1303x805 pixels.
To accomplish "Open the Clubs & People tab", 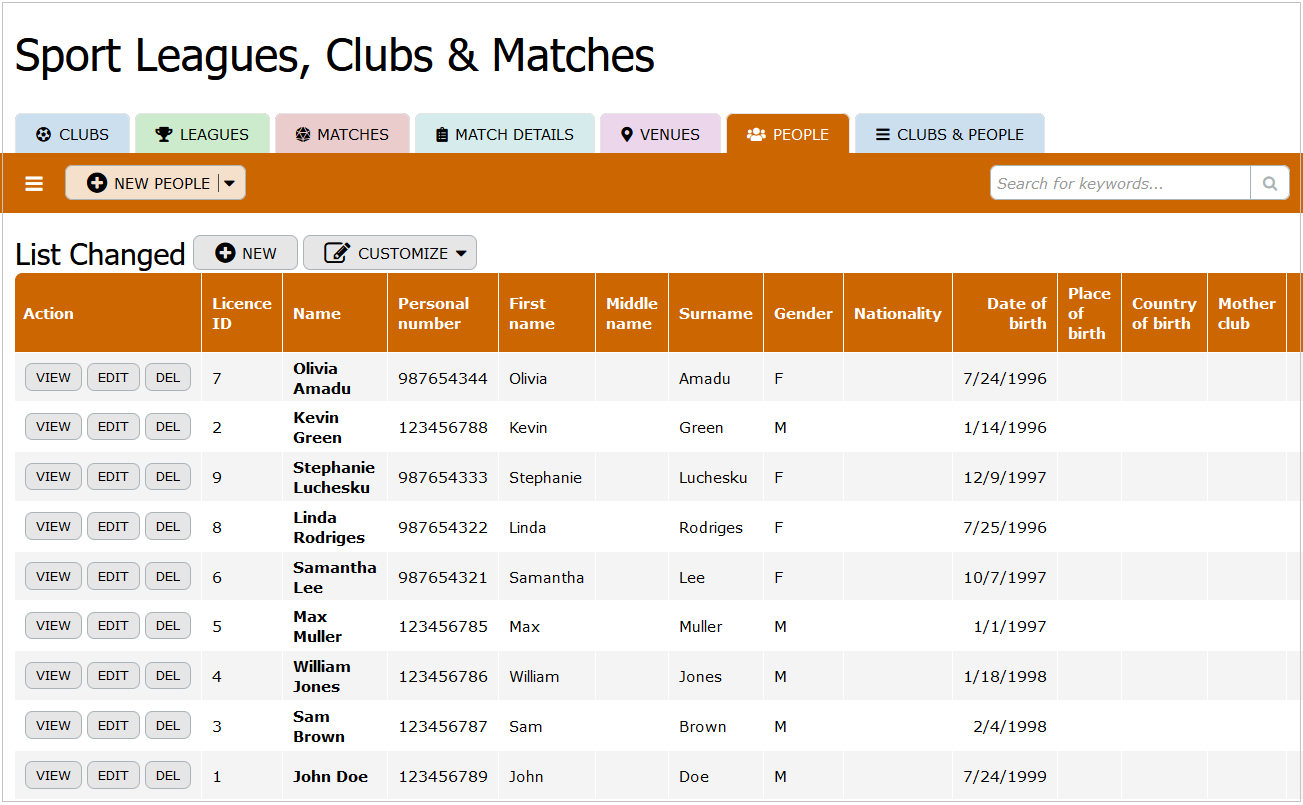I will (x=949, y=135).
